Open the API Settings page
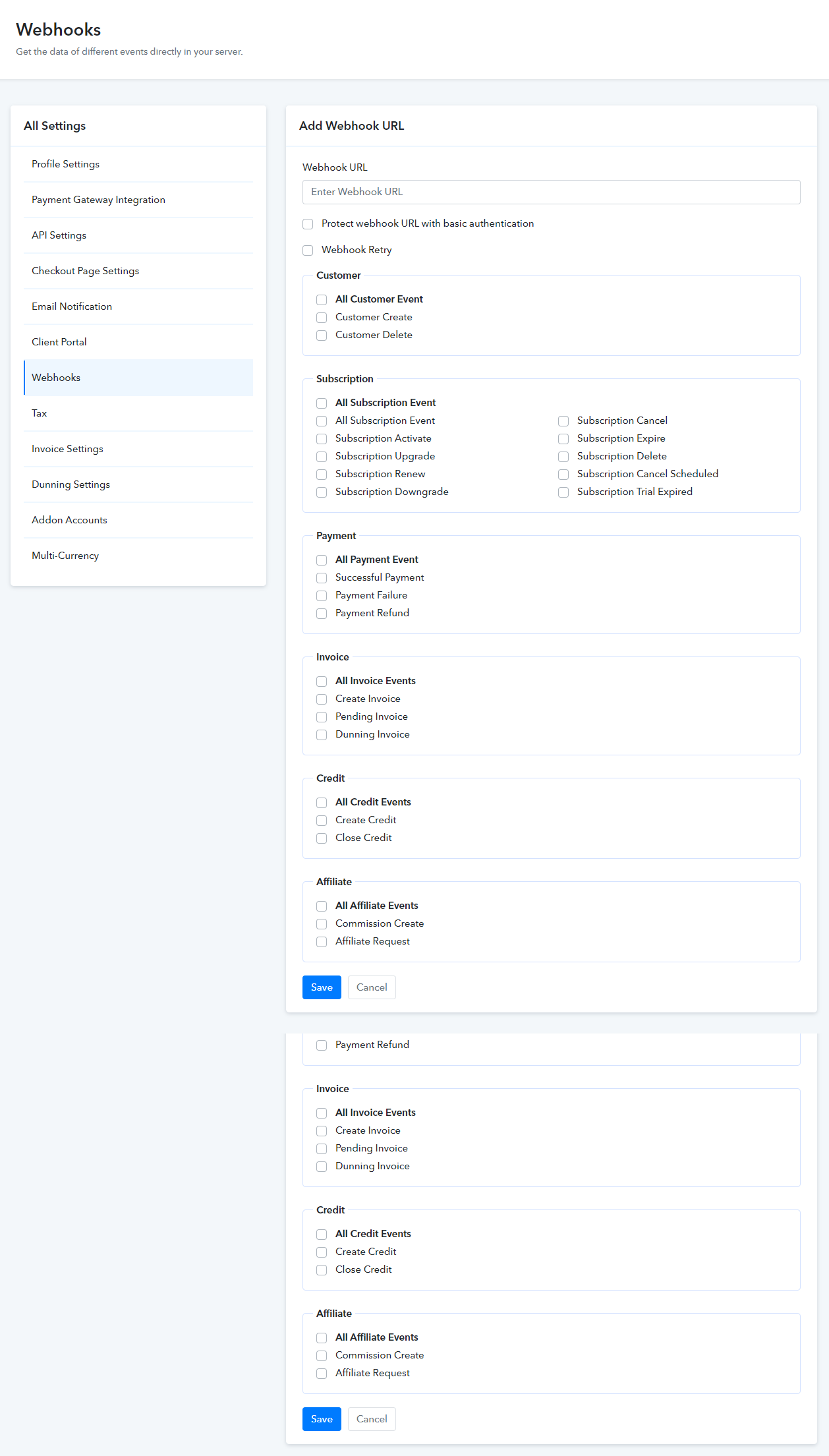829x1456 pixels. tap(59, 235)
